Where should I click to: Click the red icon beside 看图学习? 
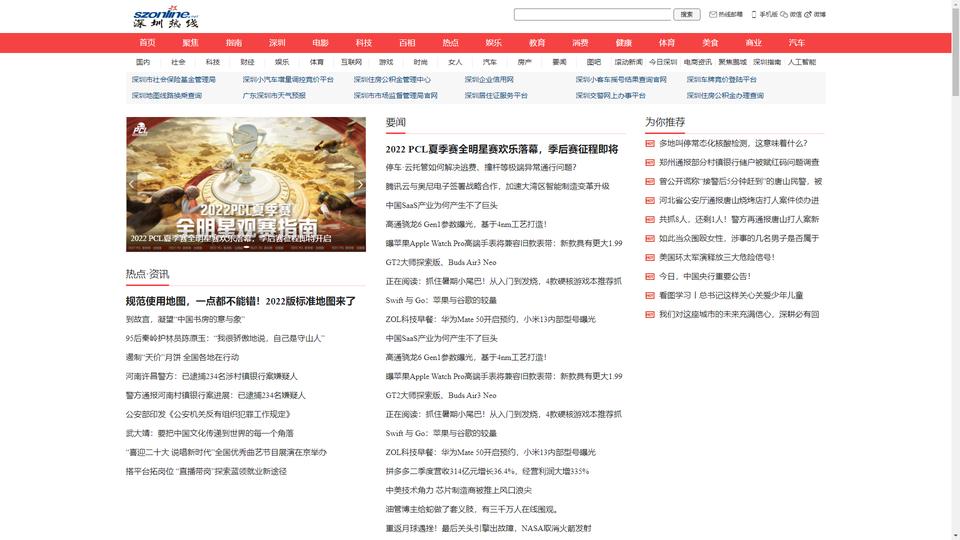(650, 295)
